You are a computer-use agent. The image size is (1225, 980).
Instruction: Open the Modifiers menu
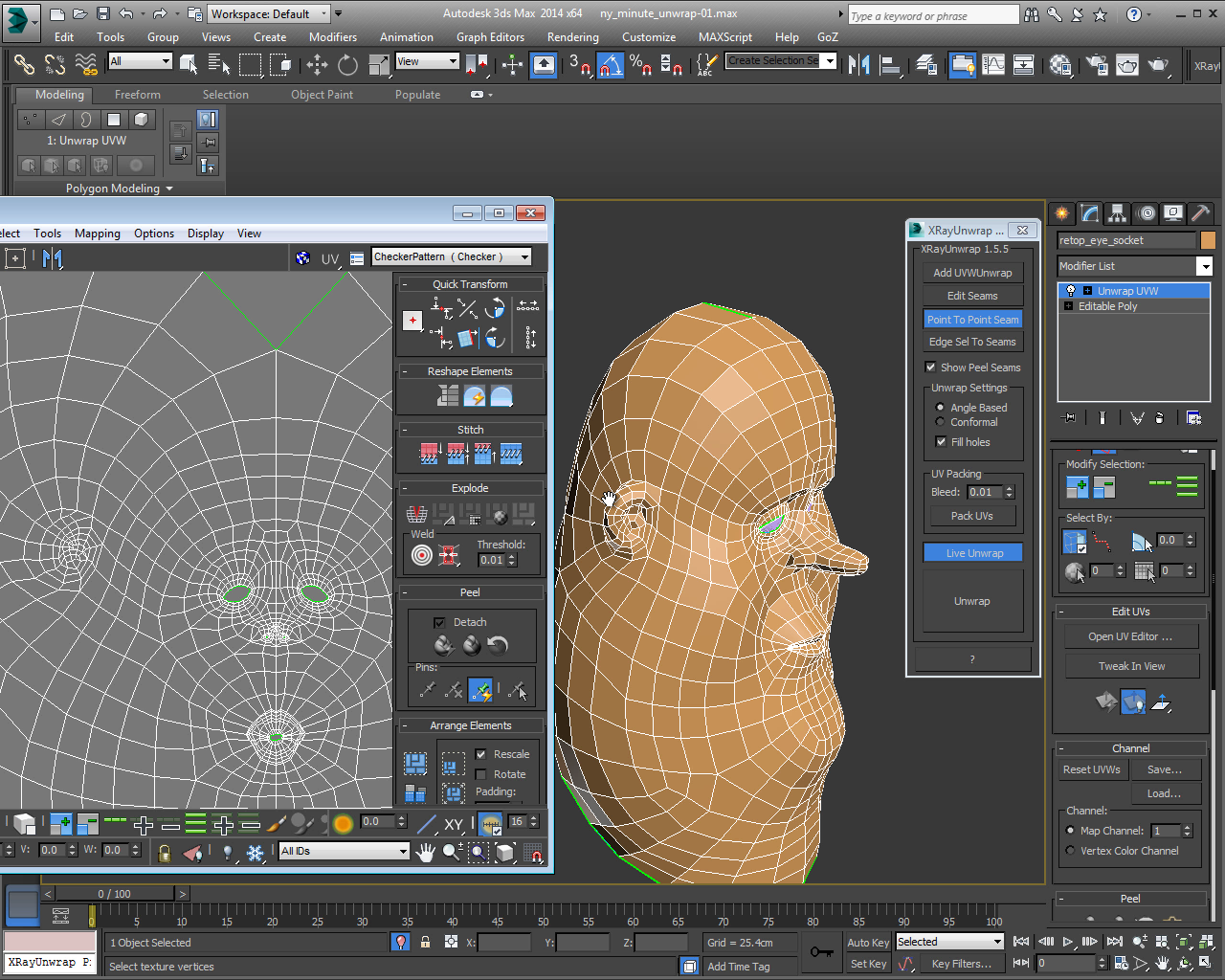pos(333,37)
